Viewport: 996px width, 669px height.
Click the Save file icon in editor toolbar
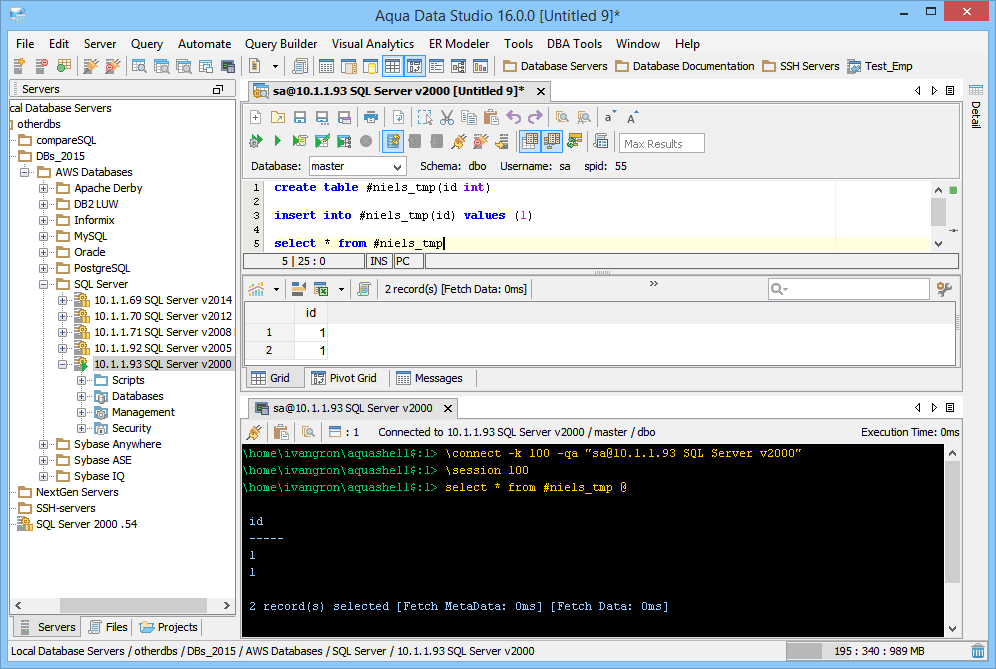coord(300,117)
